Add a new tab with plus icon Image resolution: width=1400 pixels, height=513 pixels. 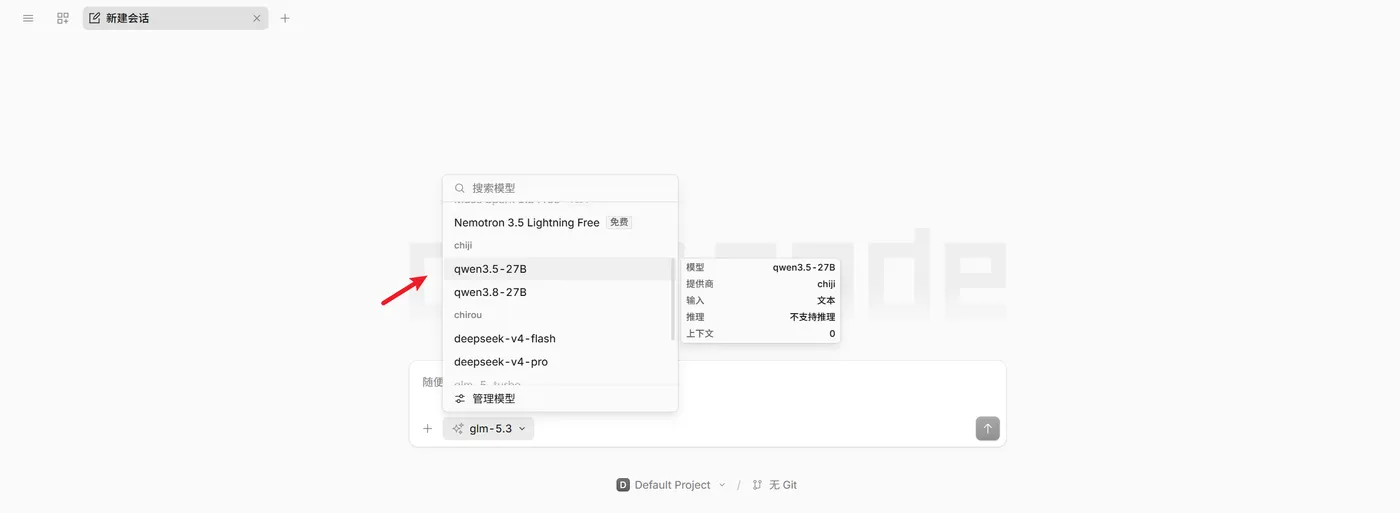coord(285,18)
